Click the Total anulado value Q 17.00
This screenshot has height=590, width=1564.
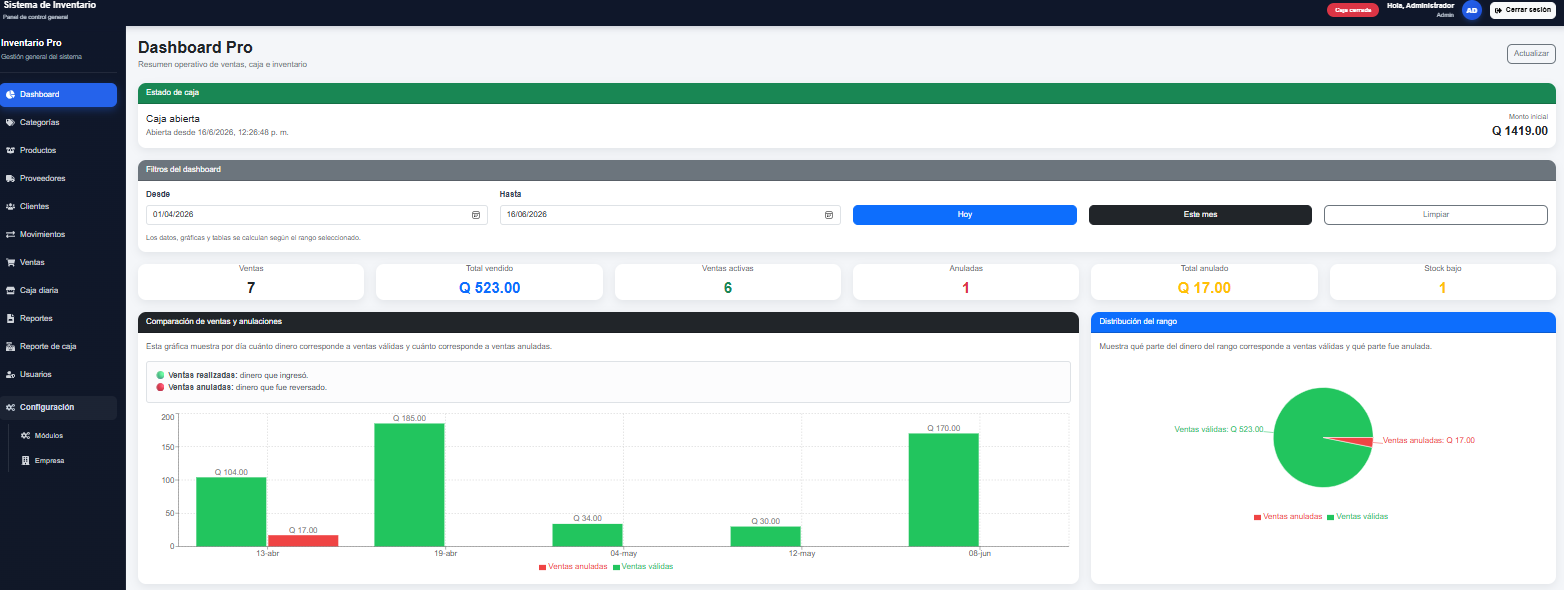[1204, 288]
